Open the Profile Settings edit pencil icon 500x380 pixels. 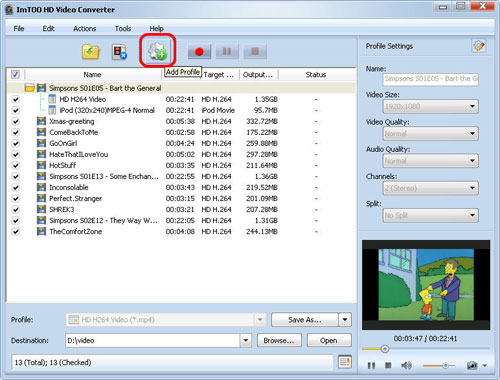[x=479, y=46]
